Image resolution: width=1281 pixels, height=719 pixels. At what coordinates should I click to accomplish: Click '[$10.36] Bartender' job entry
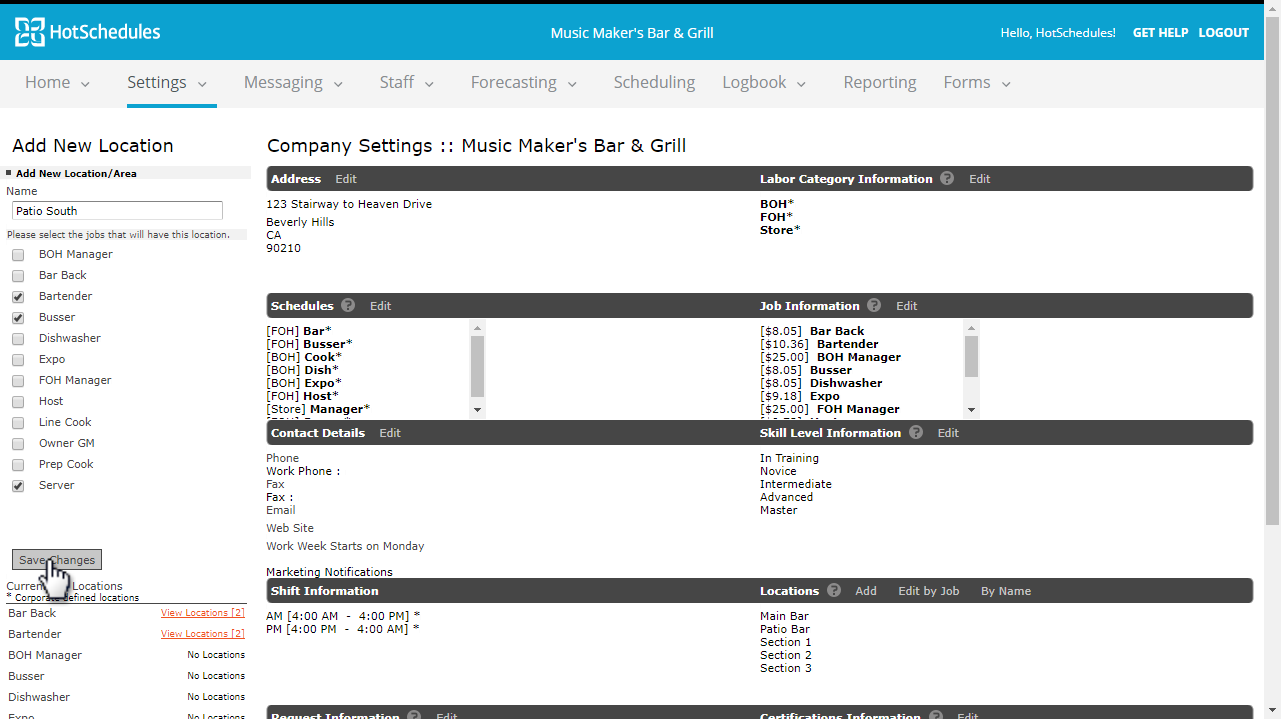(819, 344)
